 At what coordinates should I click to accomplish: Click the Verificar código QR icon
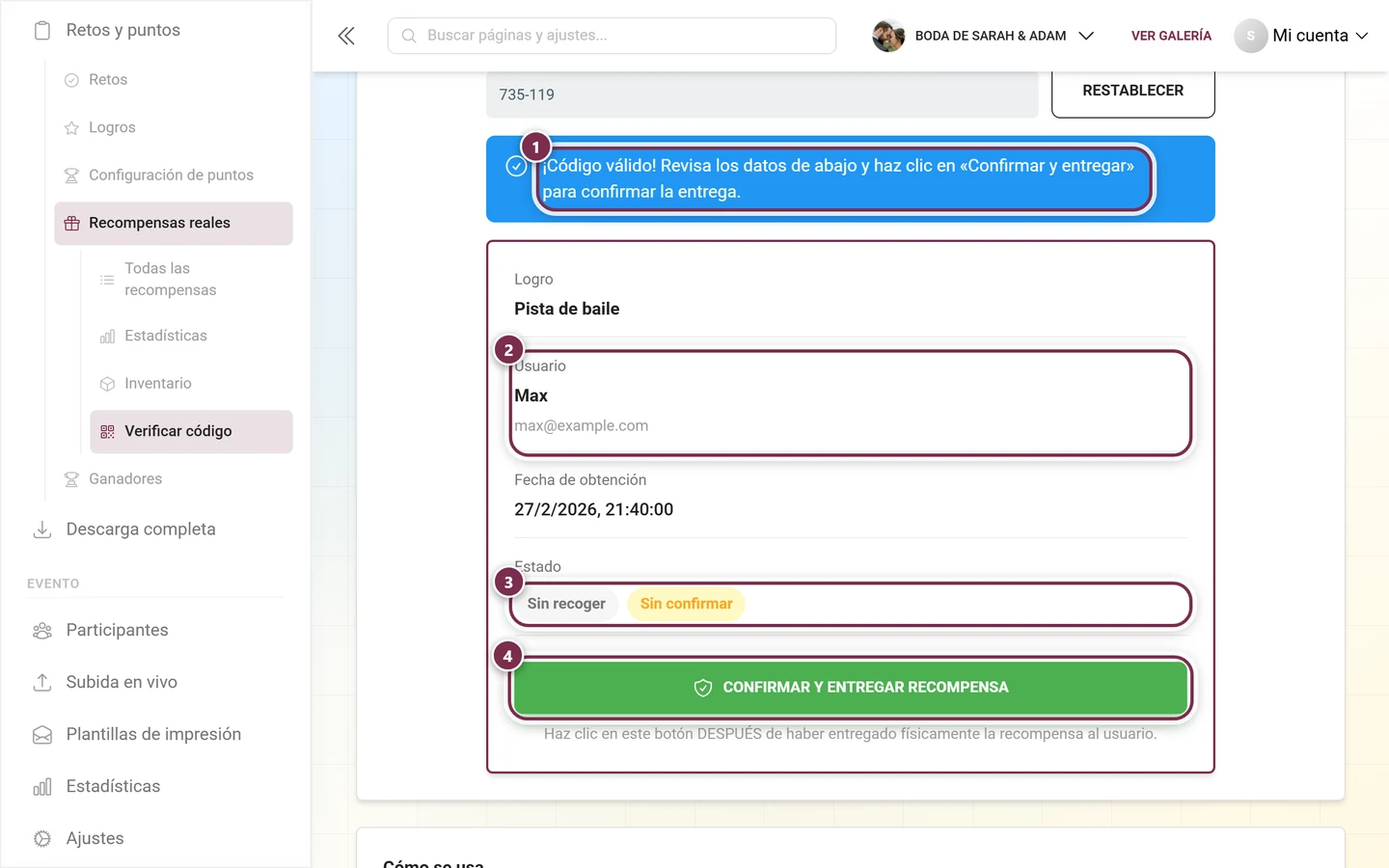[107, 432]
